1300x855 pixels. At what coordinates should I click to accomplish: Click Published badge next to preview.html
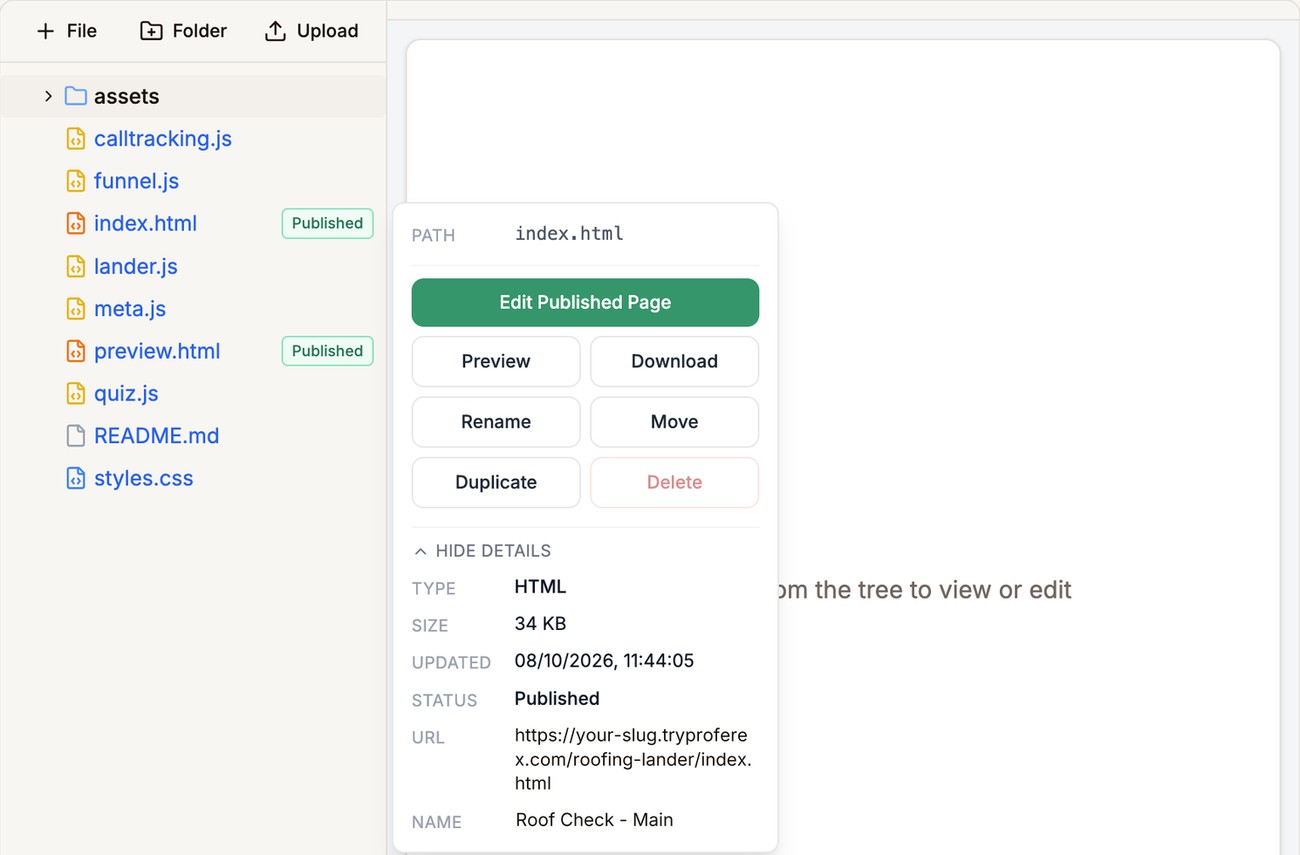click(x=327, y=351)
